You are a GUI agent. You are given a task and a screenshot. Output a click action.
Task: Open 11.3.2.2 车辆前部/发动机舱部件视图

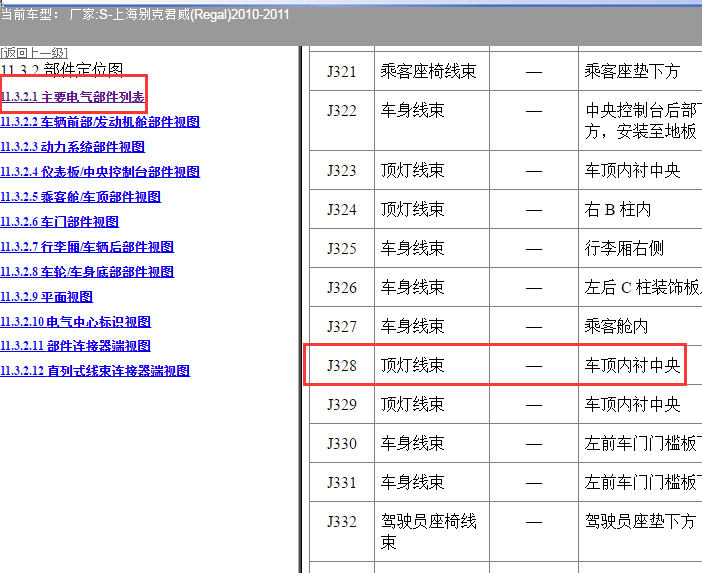pyautogui.click(x=100, y=122)
